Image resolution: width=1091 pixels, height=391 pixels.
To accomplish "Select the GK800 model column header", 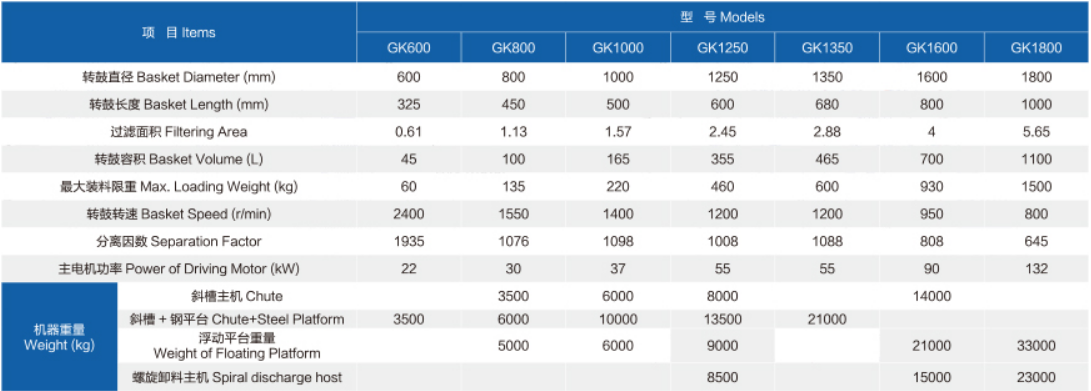I will [513, 48].
